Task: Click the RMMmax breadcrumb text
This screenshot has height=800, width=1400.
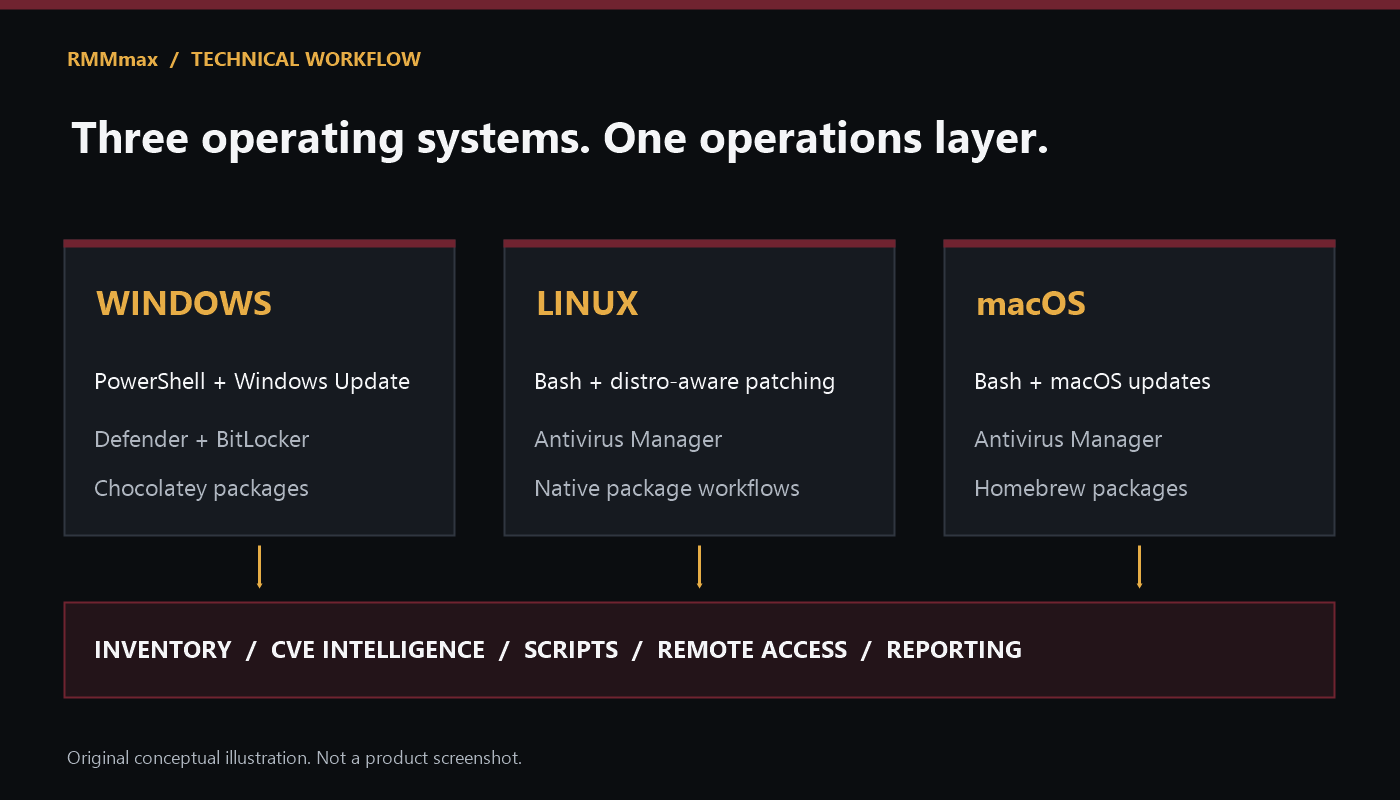Action: coord(112,59)
